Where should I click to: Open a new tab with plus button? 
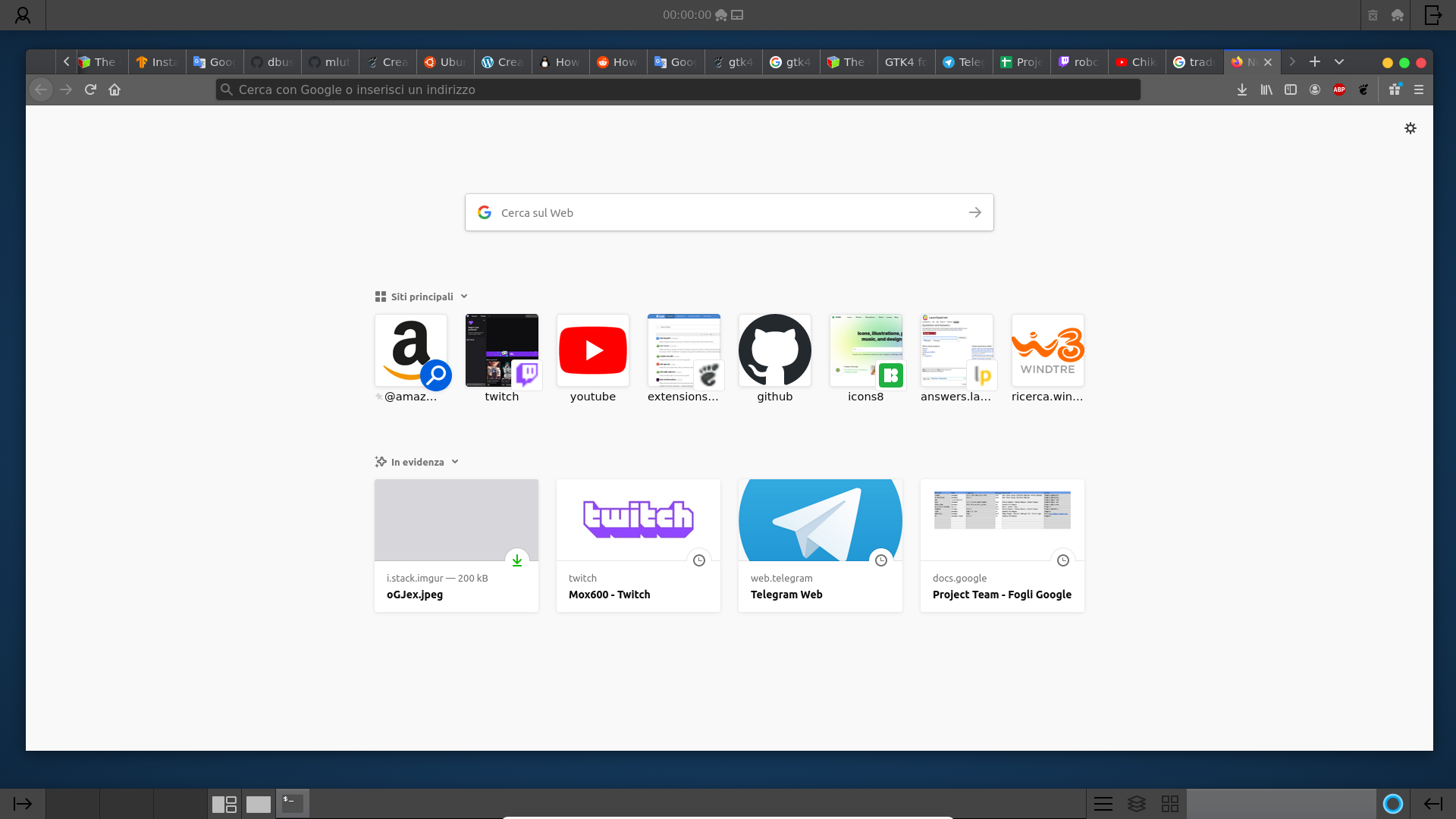1315,62
